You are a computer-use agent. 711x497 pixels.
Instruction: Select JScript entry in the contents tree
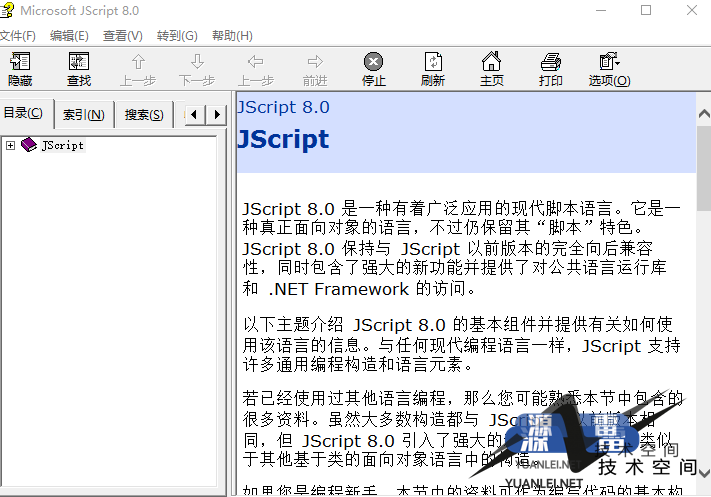point(63,146)
